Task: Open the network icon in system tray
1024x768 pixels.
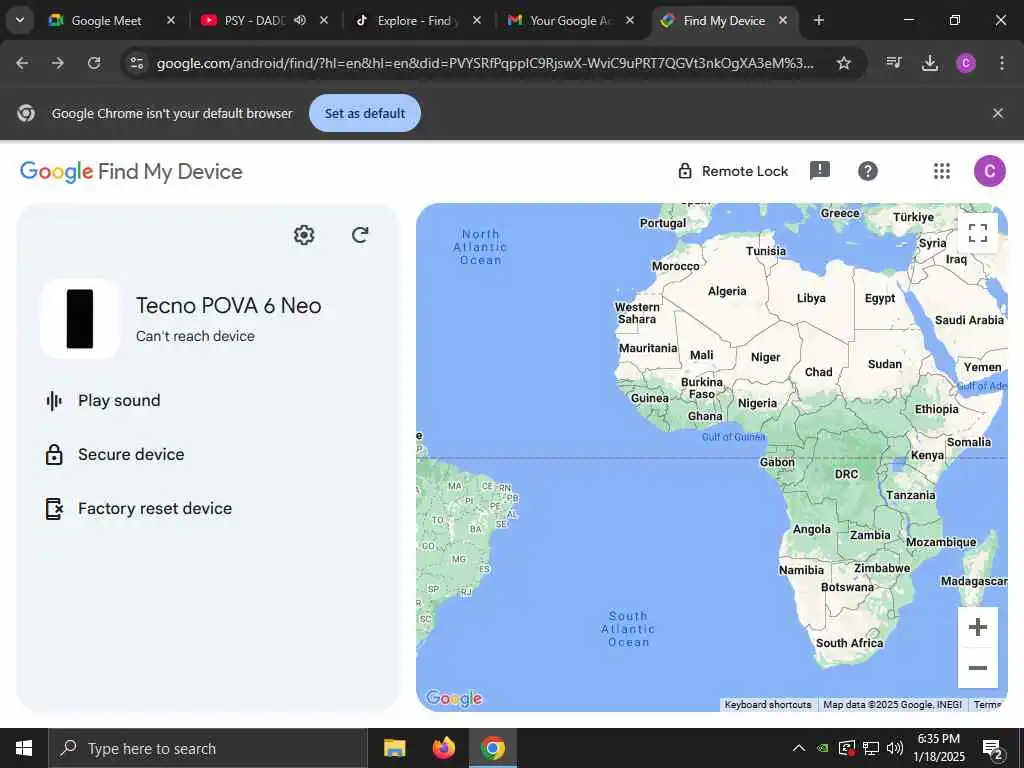Action: pyautogui.click(x=871, y=748)
